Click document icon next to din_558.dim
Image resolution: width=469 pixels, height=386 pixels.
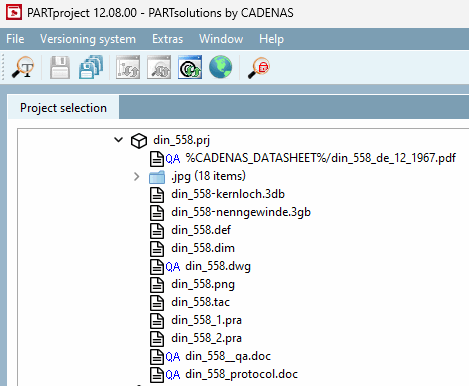point(157,249)
